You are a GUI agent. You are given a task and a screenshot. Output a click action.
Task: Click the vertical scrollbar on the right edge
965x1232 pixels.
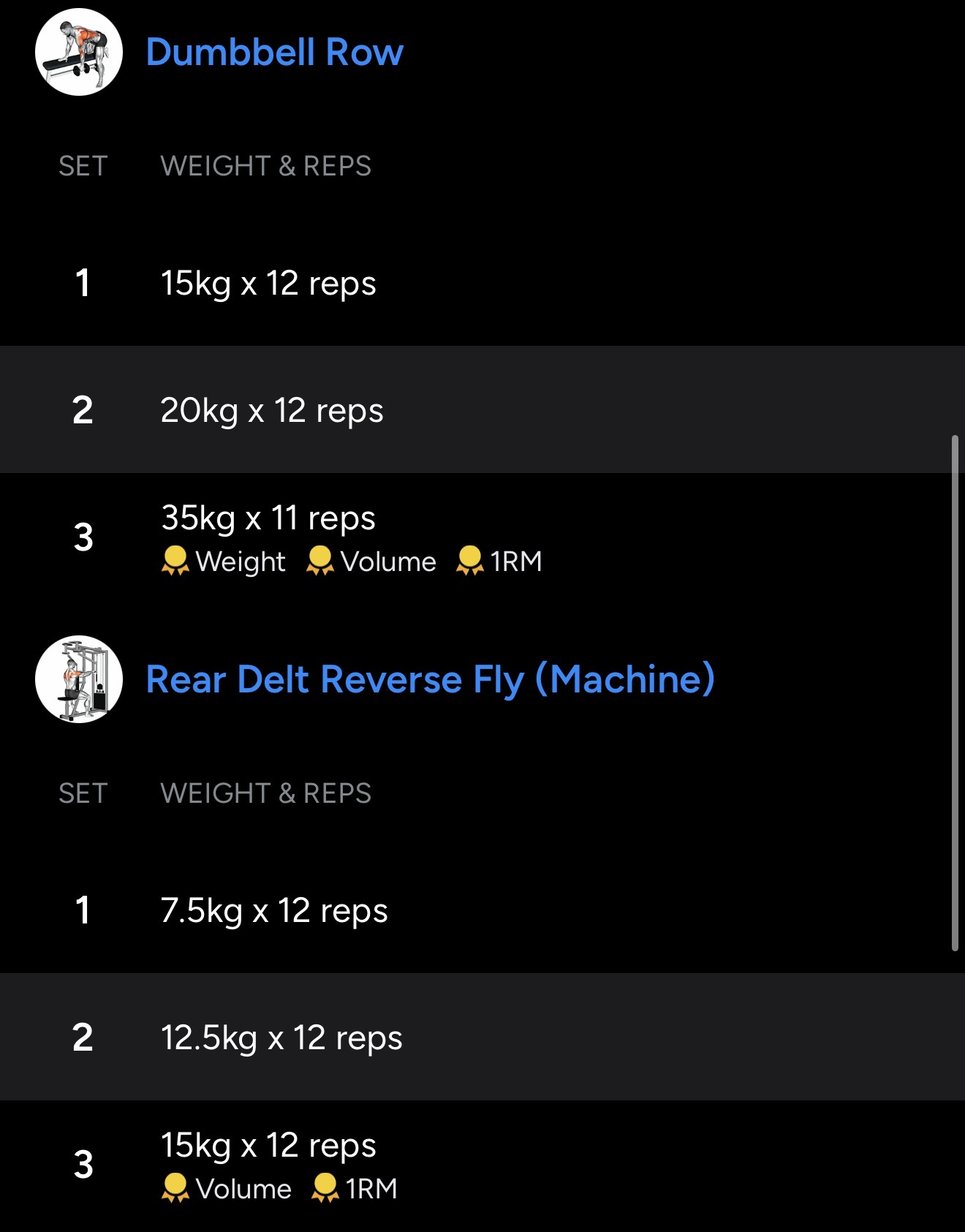[954, 692]
